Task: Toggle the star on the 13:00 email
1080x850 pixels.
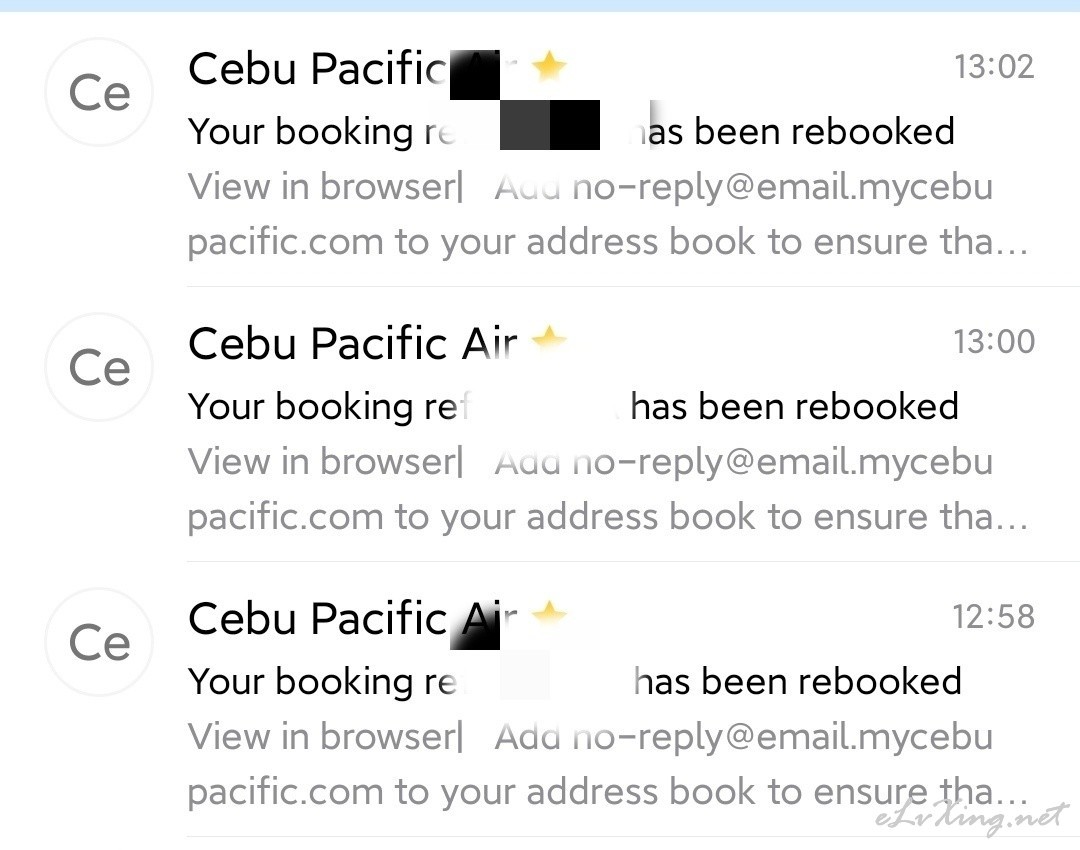Action: click(x=549, y=339)
